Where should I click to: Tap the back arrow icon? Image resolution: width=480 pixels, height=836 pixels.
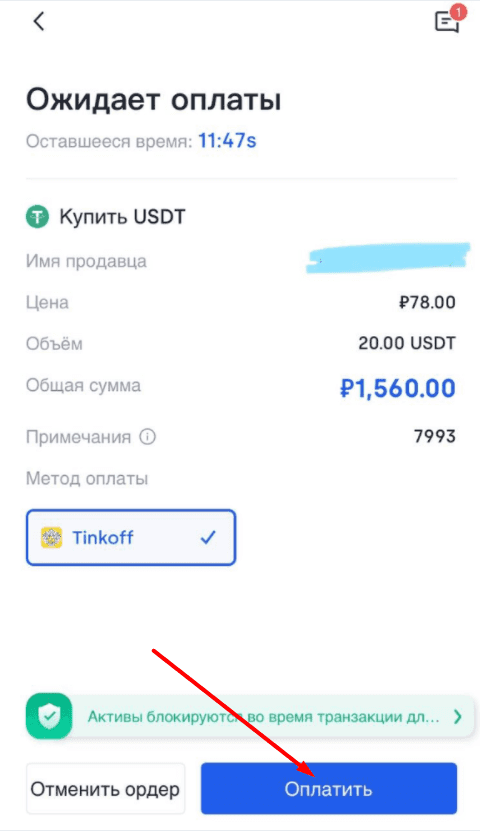(x=38, y=21)
